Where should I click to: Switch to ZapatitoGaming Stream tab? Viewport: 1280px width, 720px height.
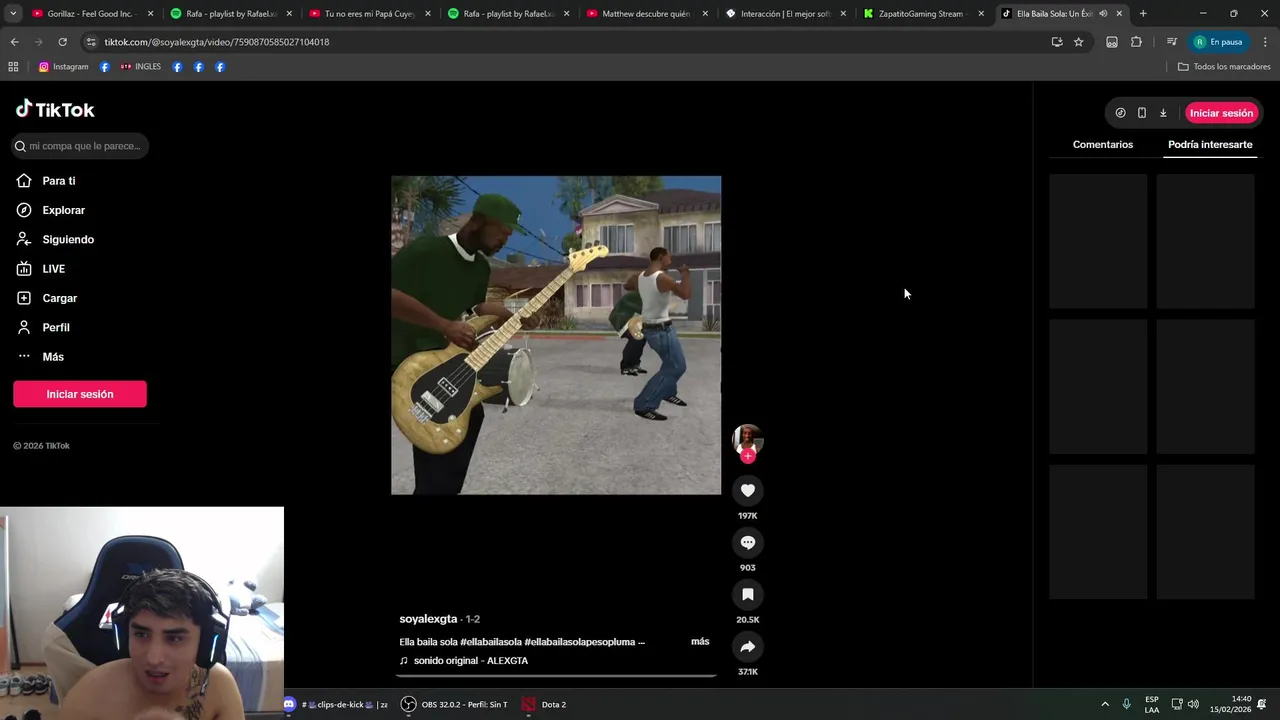click(923, 14)
